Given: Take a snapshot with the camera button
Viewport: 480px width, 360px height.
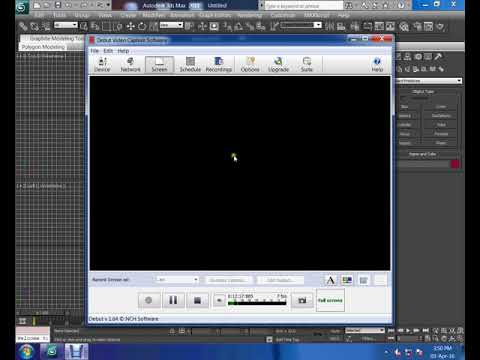Looking at the screenshot, I should [302, 300].
